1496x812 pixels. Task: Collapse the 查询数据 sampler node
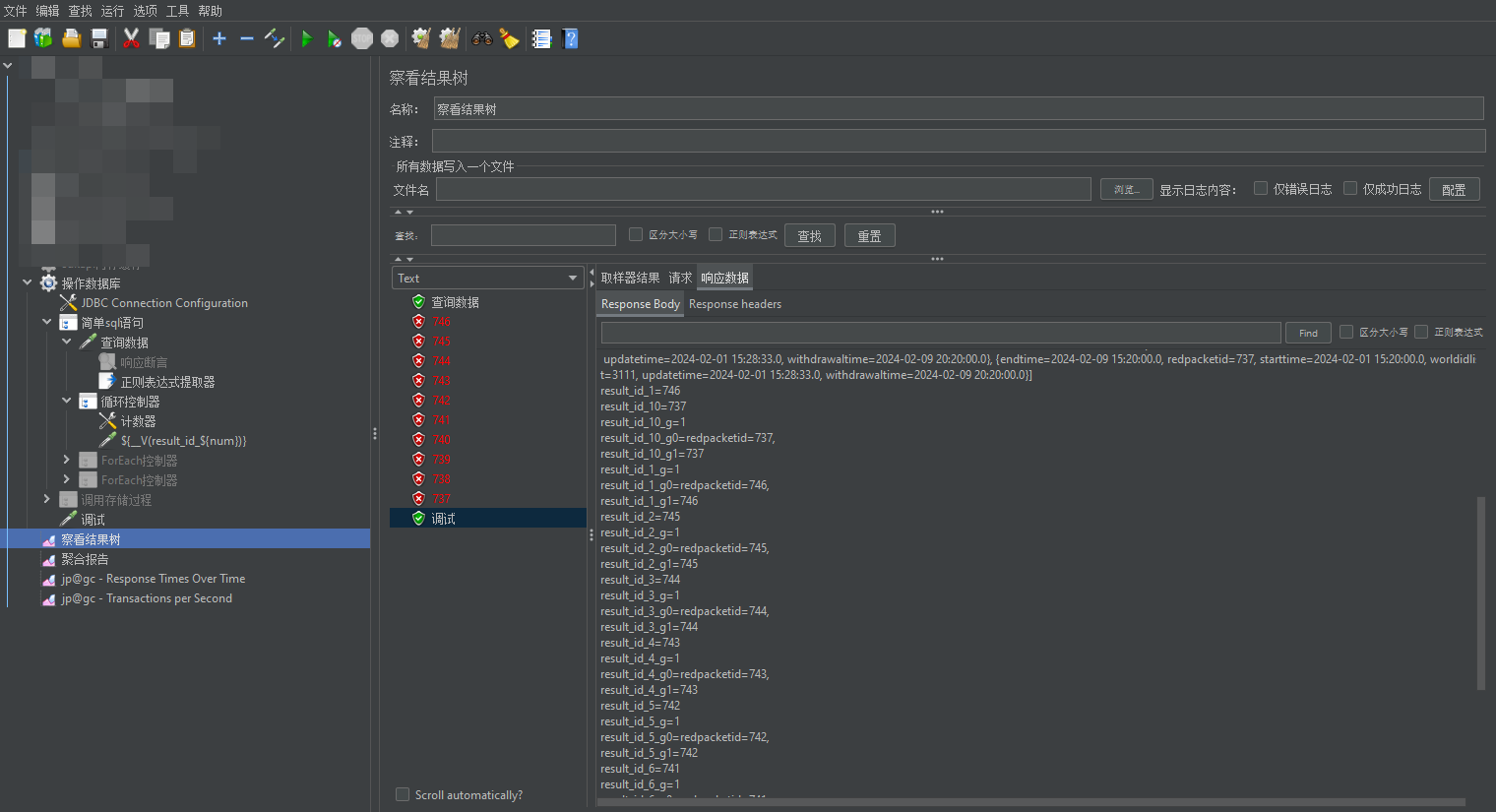(x=67, y=342)
